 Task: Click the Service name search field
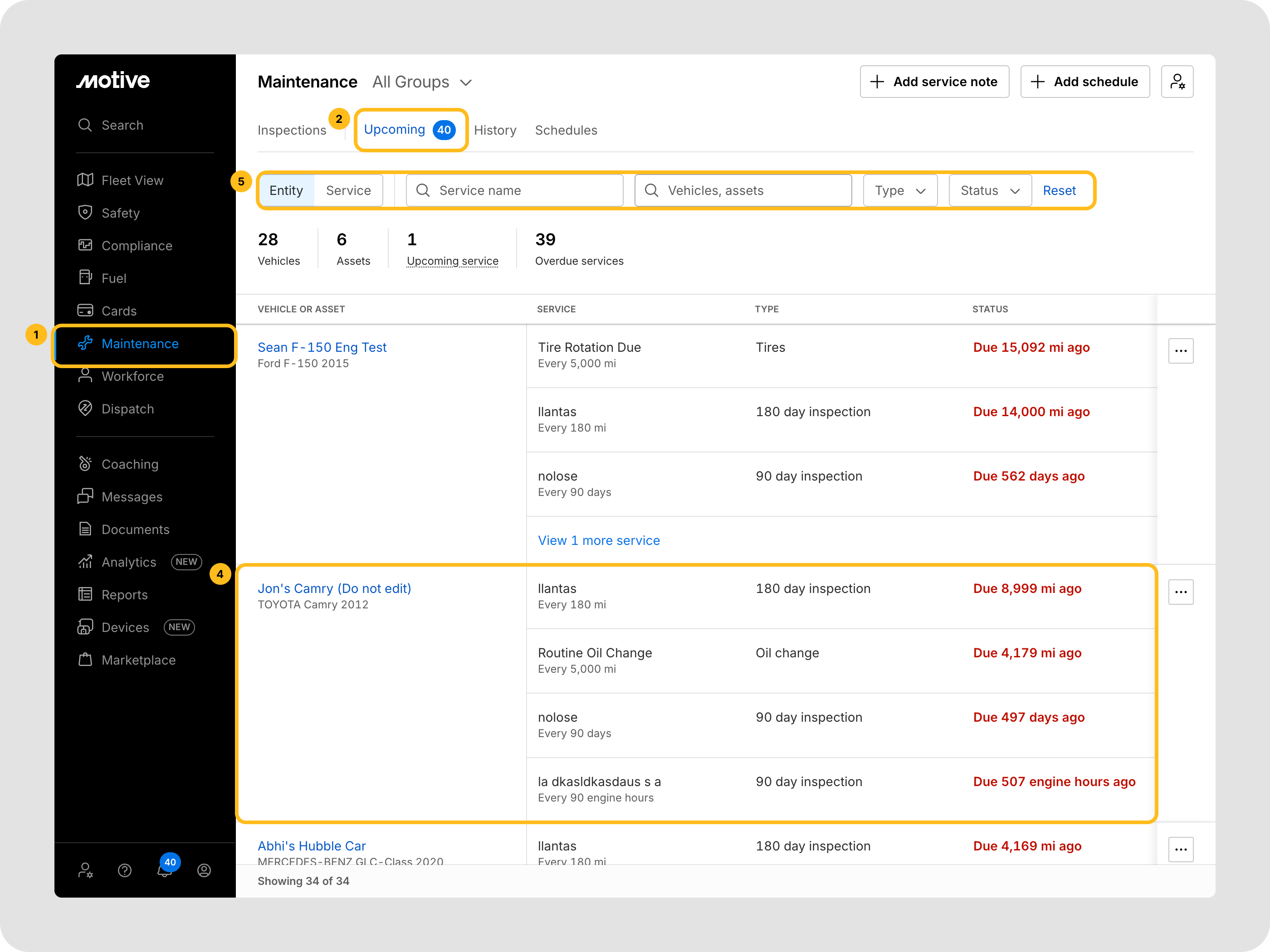coord(514,190)
